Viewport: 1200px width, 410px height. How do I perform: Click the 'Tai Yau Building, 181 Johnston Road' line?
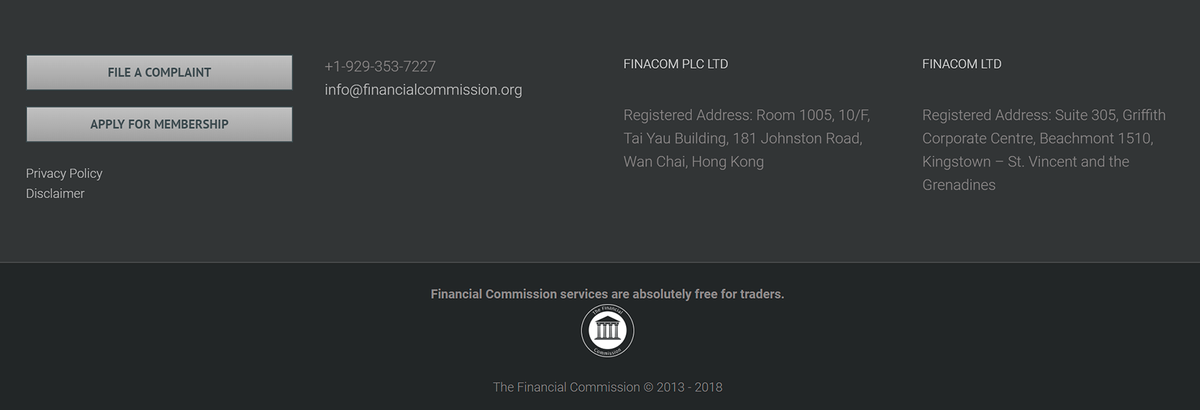743,138
